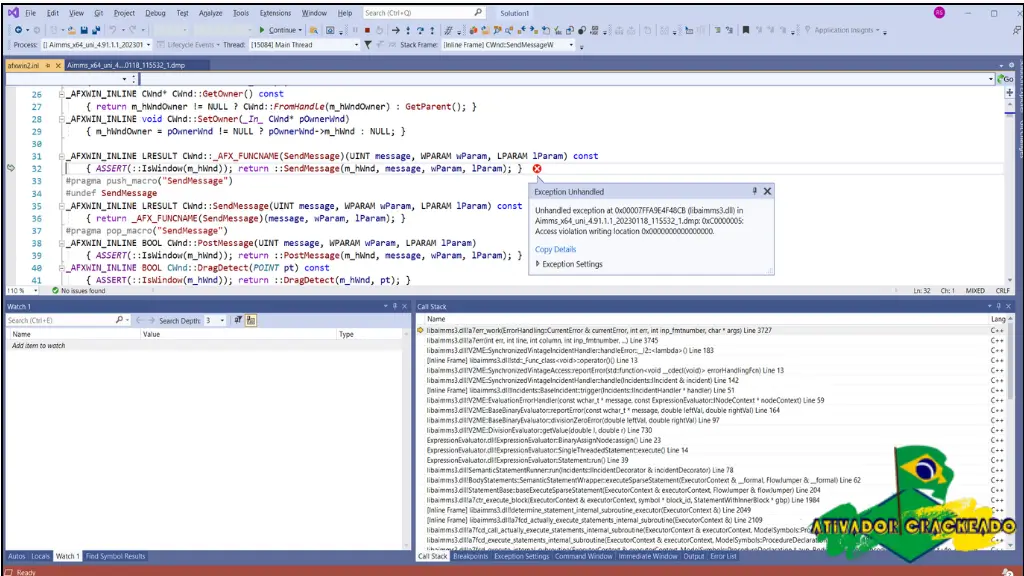Open the Application Insights dropdown
Screen dimensions: 1024x576
[877, 30]
